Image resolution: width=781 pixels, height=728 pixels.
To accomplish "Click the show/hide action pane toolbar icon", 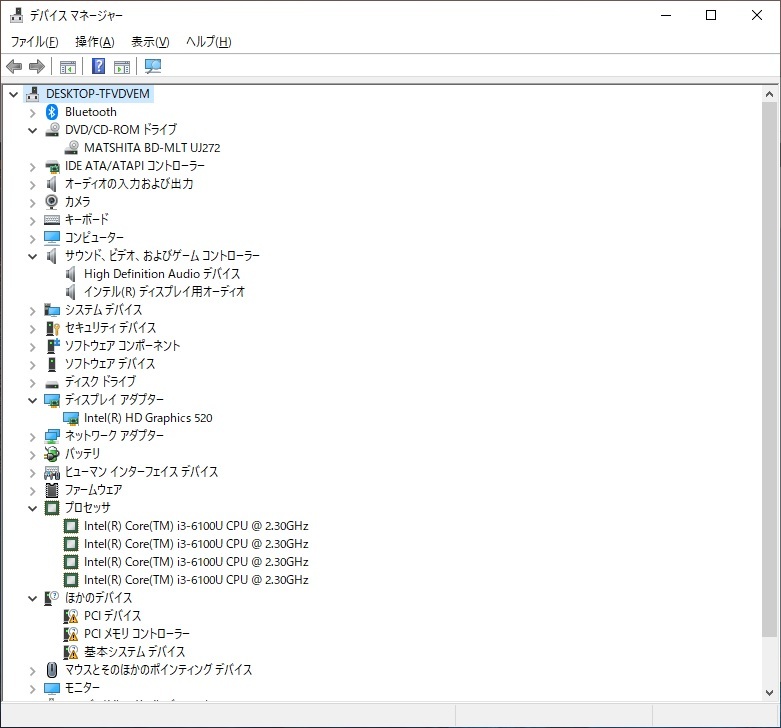I will pyautogui.click(x=122, y=67).
